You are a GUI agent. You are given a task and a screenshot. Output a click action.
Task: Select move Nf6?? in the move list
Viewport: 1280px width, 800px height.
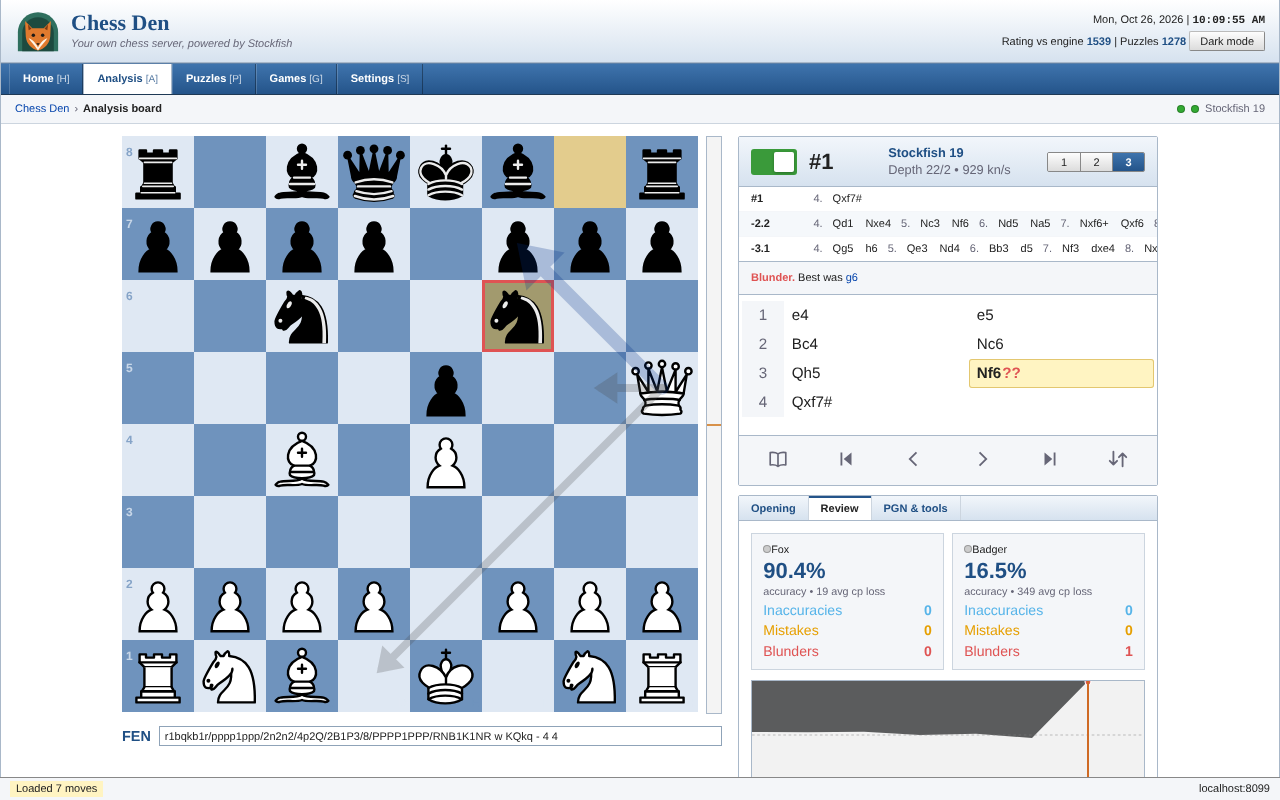pos(1061,373)
